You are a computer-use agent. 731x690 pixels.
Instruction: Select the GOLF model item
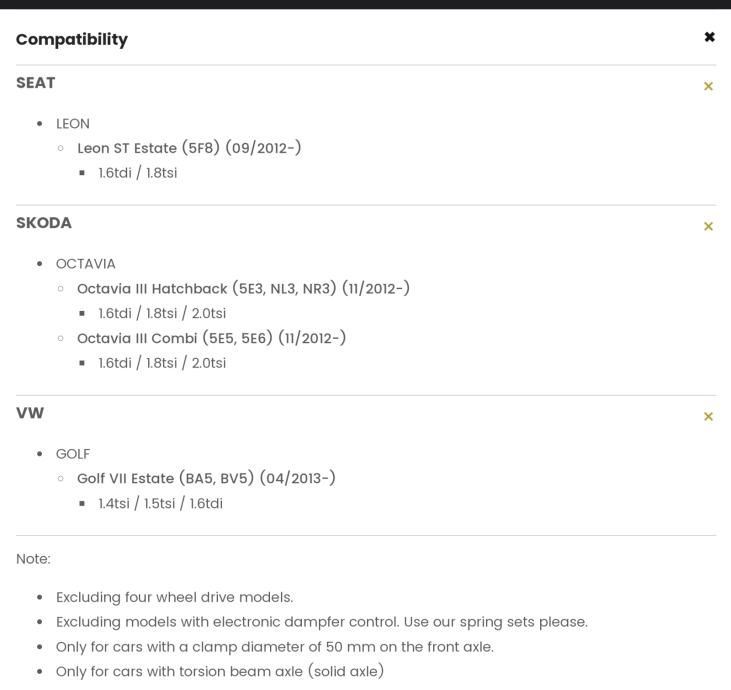tap(73, 454)
